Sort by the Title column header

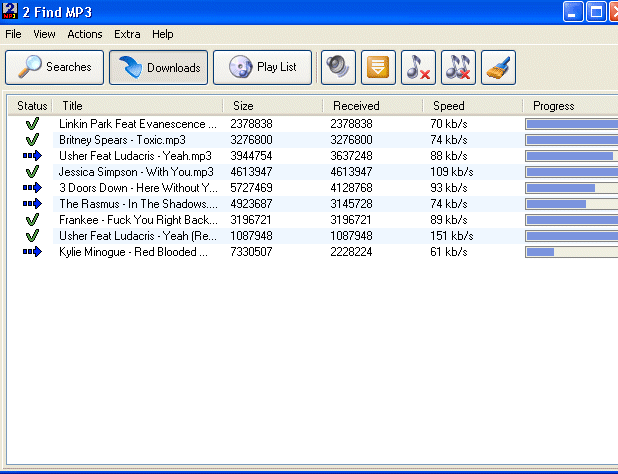coord(138,106)
